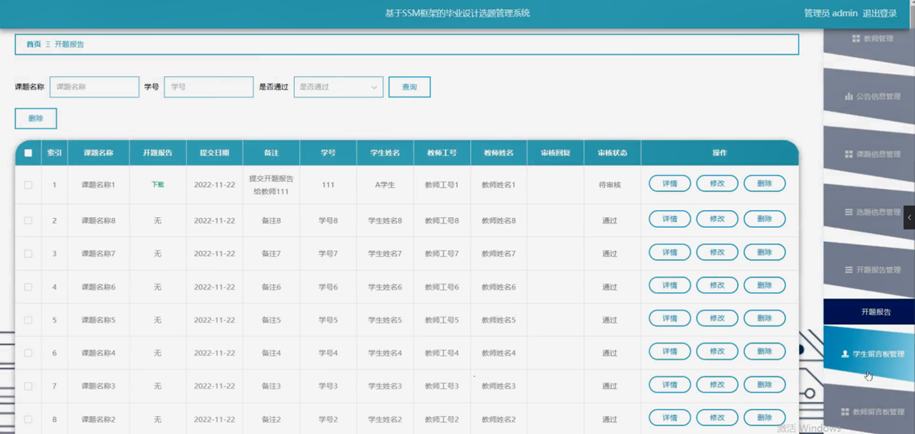The height and width of the screenshot is (434, 915).
Task: Click the 删除 button above the table
Action: pyautogui.click(x=36, y=118)
